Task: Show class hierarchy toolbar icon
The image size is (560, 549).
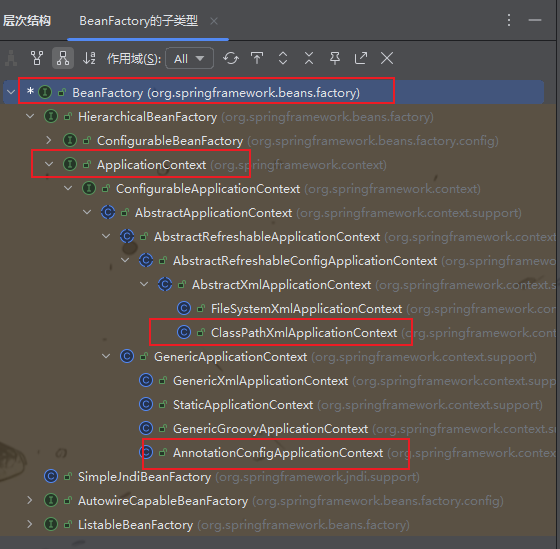Action: (x=11, y=58)
